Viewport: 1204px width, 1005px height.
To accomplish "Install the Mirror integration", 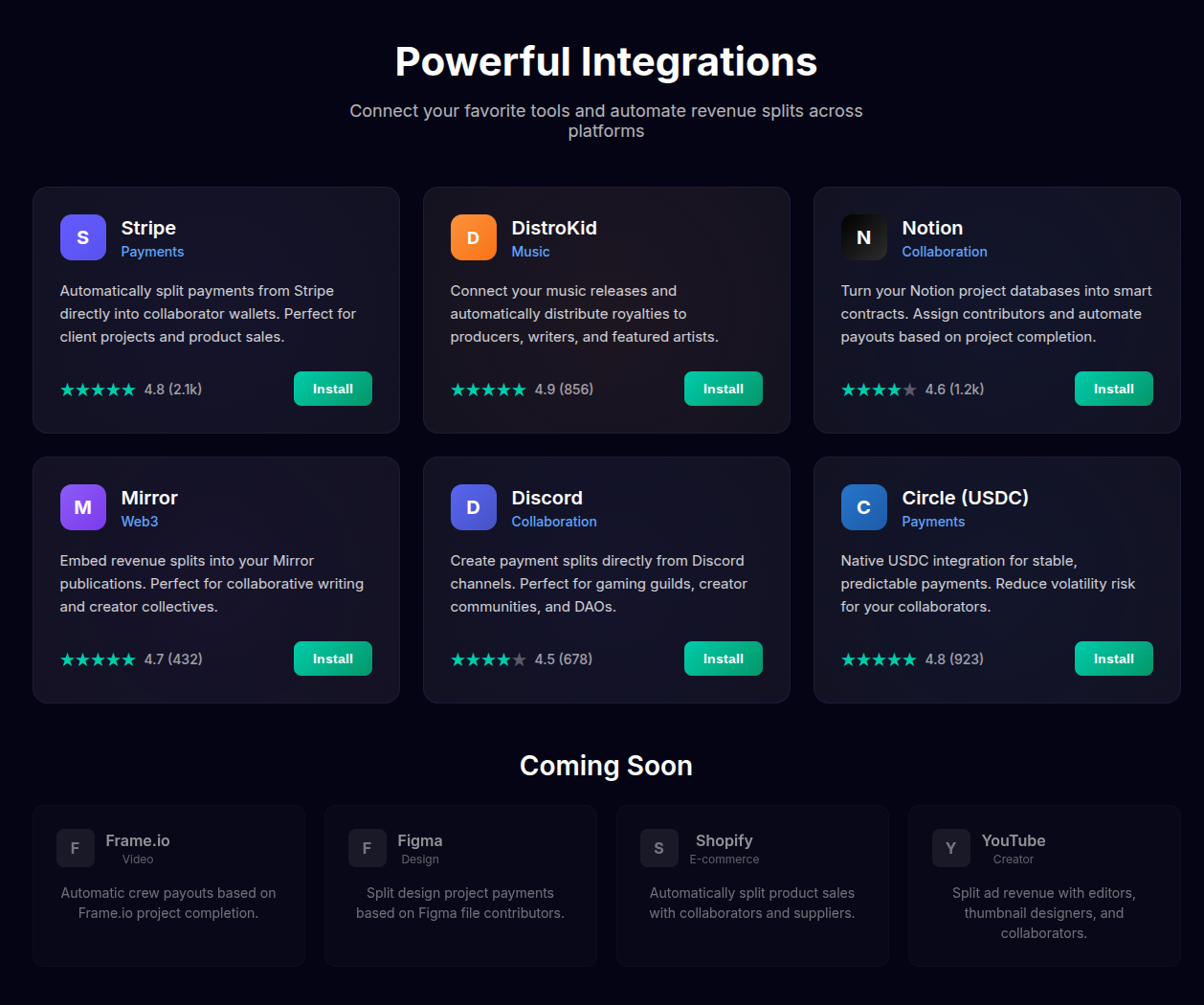I will (333, 659).
